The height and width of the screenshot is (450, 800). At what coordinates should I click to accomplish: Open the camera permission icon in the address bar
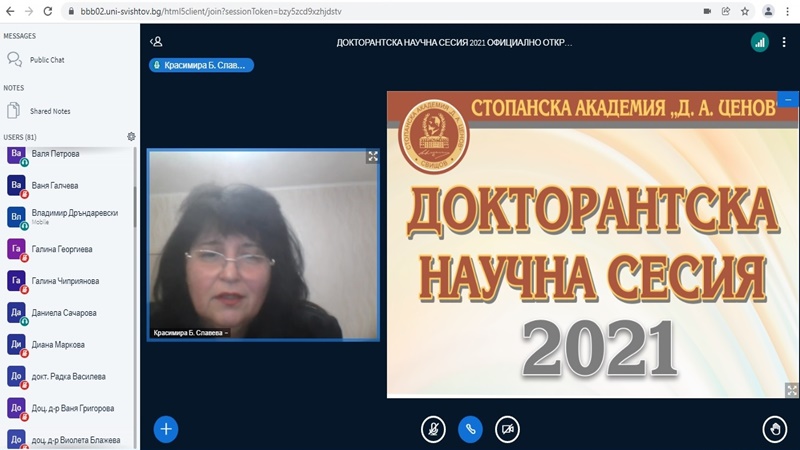pyautogui.click(x=707, y=11)
